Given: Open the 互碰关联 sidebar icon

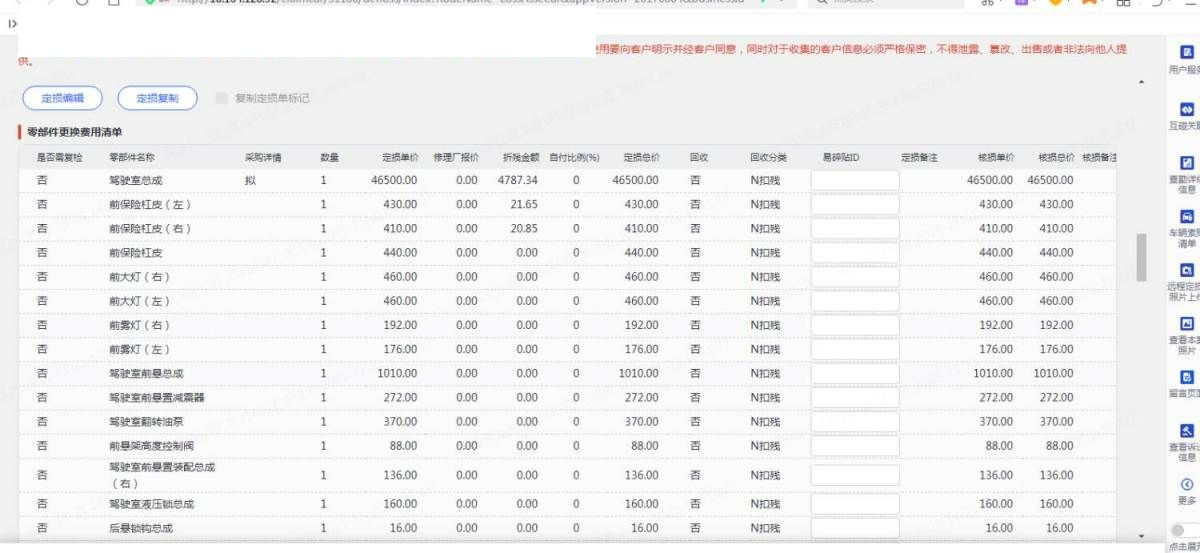Looking at the screenshot, I should 1187,108.
